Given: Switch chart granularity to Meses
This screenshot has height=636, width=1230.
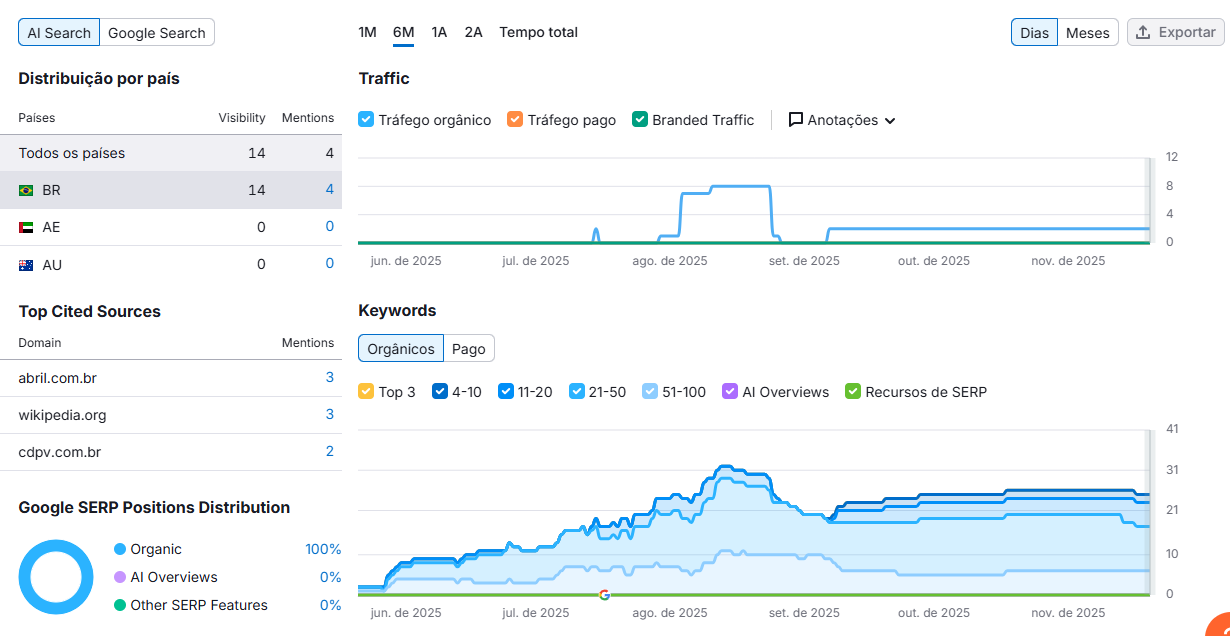Looking at the screenshot, I should pyautogui.click(x=1087, y=33).
